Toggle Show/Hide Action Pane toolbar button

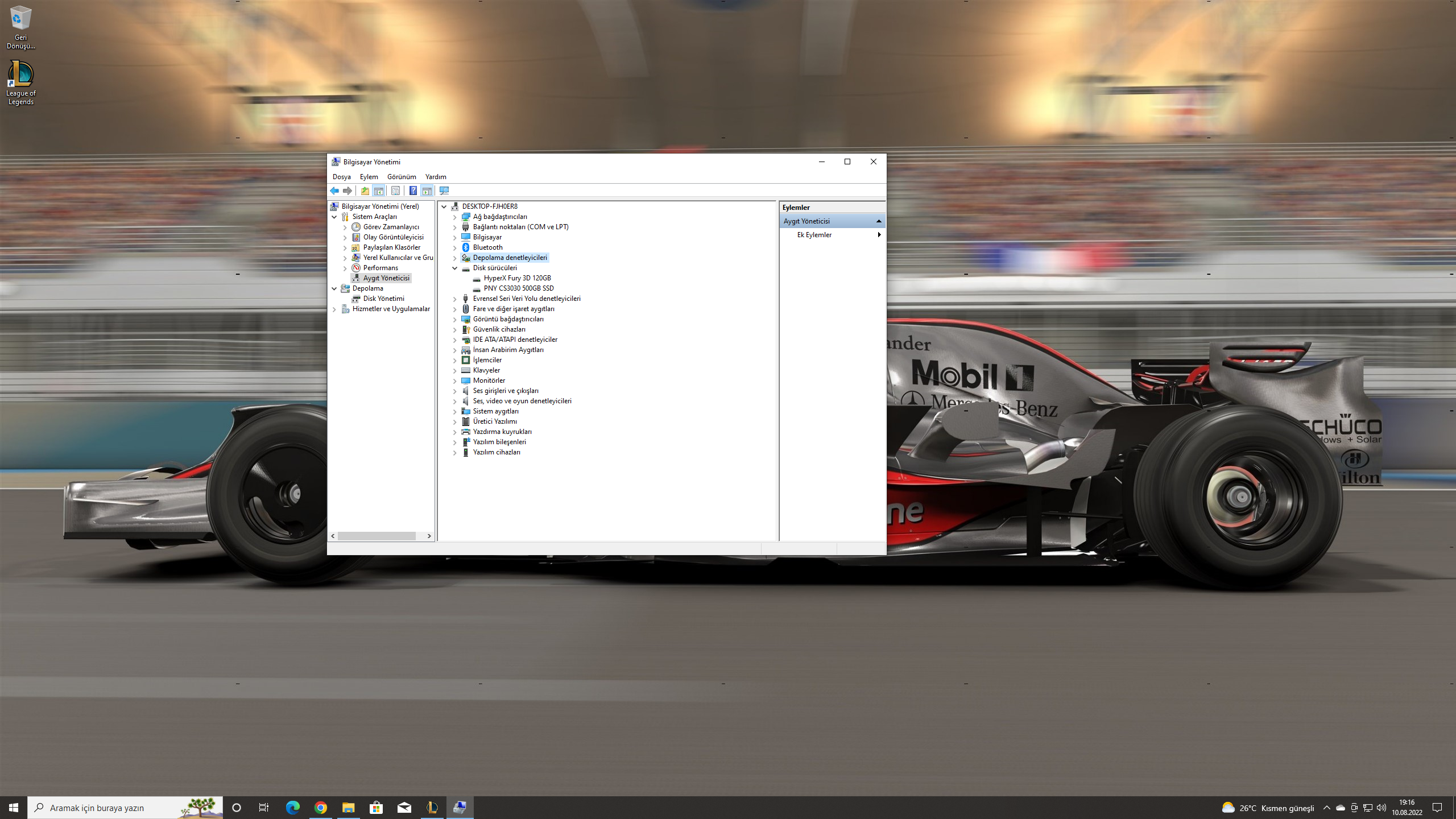427,191
